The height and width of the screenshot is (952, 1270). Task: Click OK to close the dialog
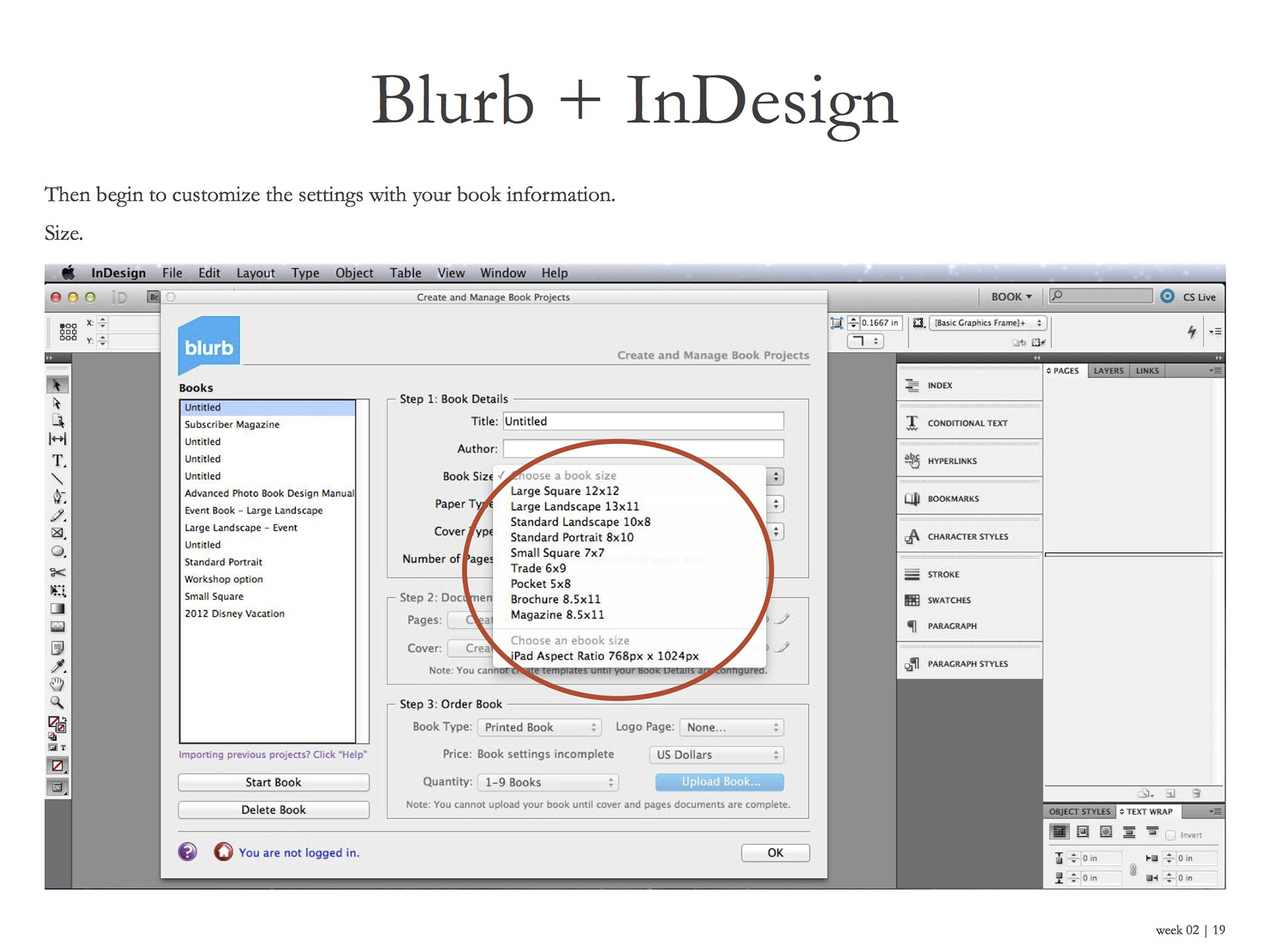(775, 853)
